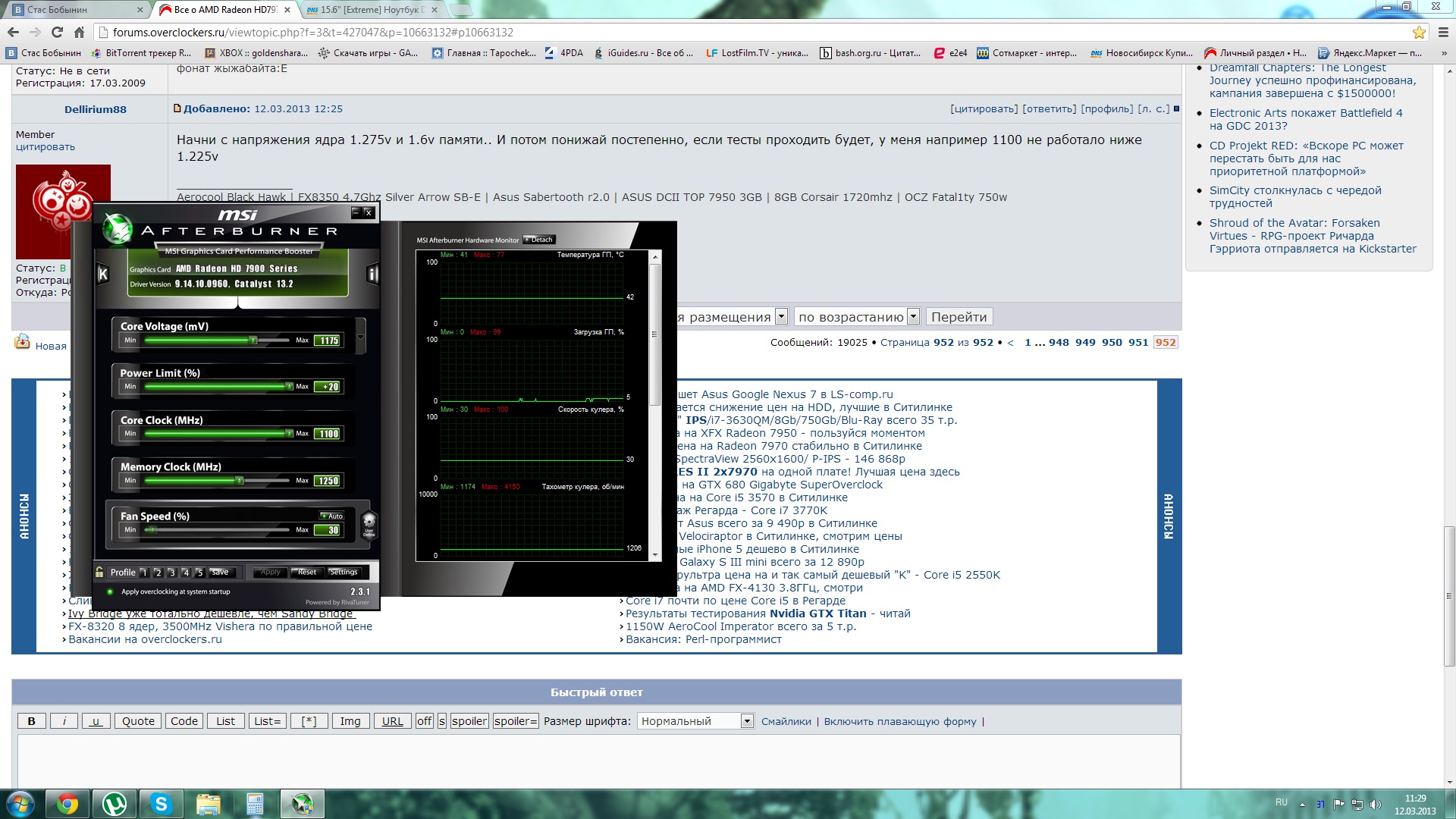Reload the page with the refresh icon
This screenshot has width=1456, height=819.
(x=57, y=33)
